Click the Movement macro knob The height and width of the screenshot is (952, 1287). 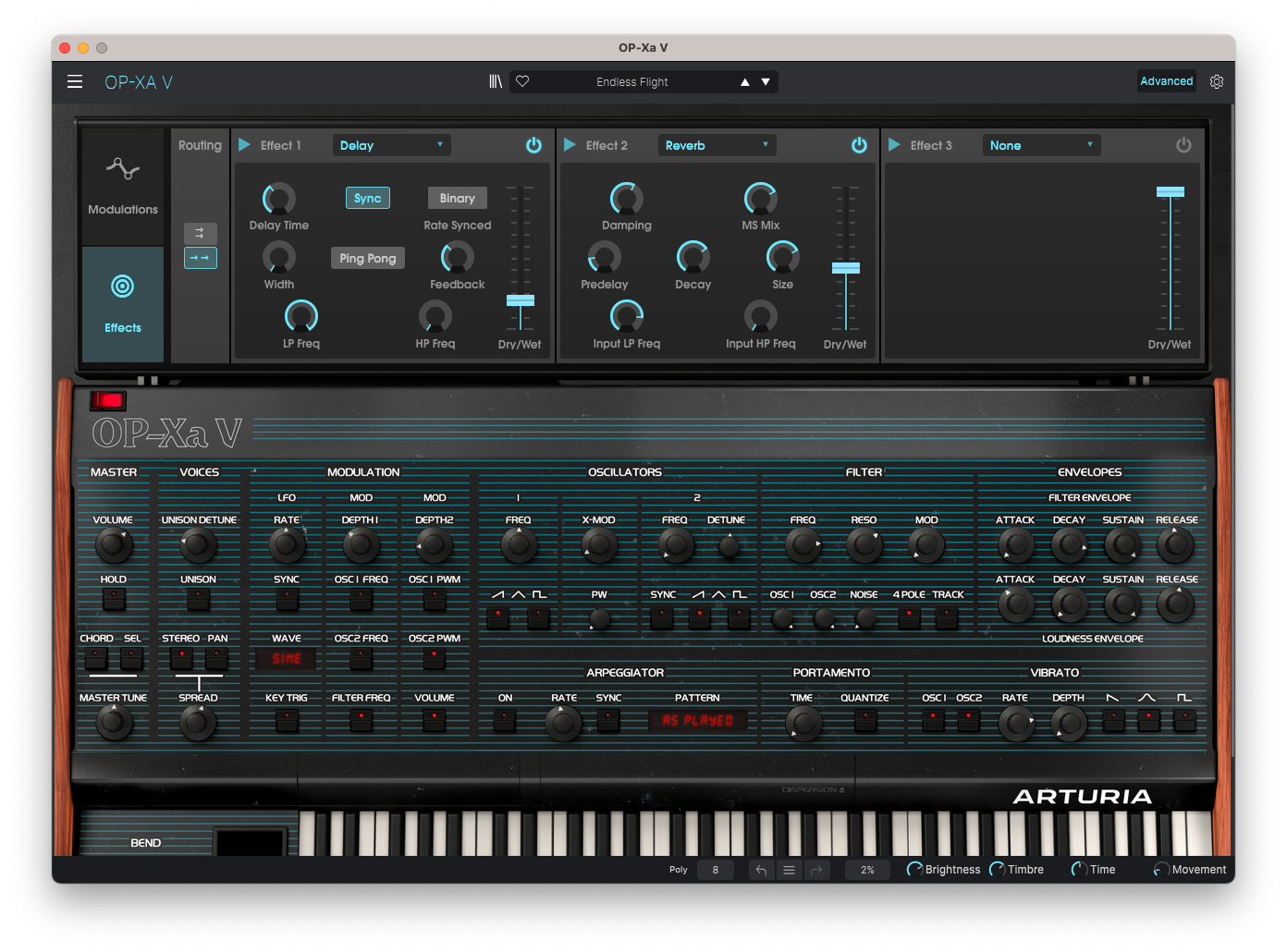tap(1160, 870)
